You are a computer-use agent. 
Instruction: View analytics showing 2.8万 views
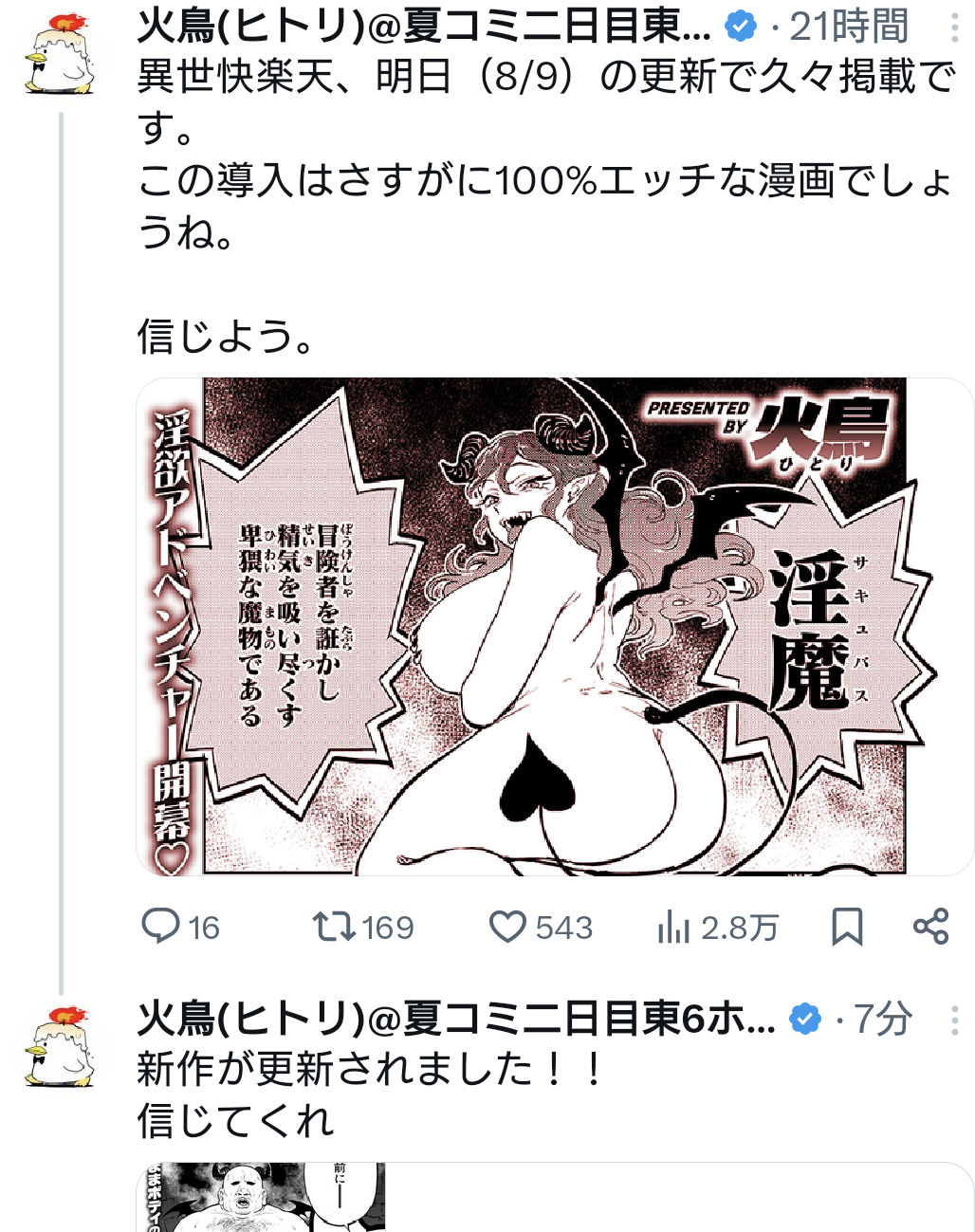coord(717,927)
